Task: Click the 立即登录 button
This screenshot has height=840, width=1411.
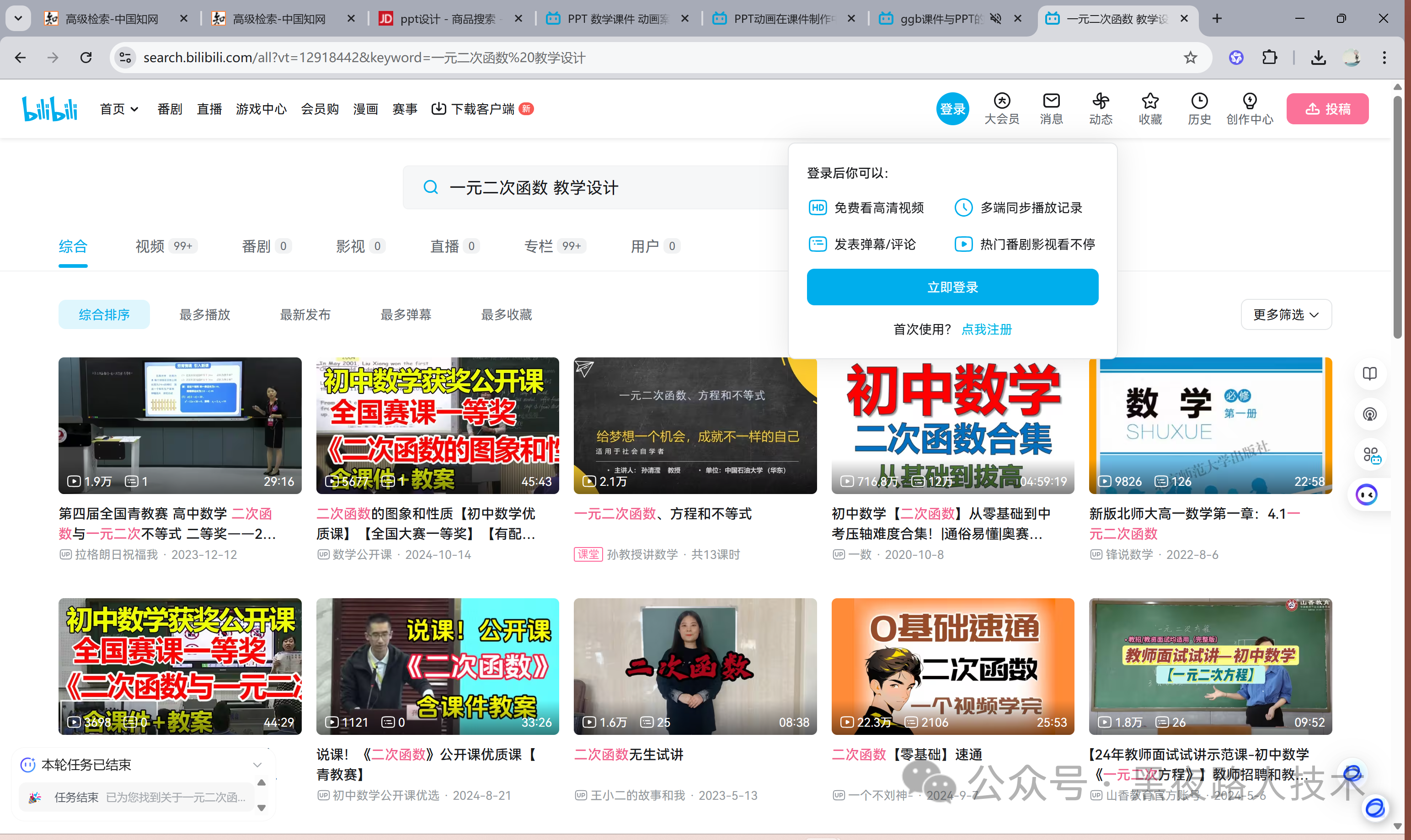Action: (x=952, y=287)
